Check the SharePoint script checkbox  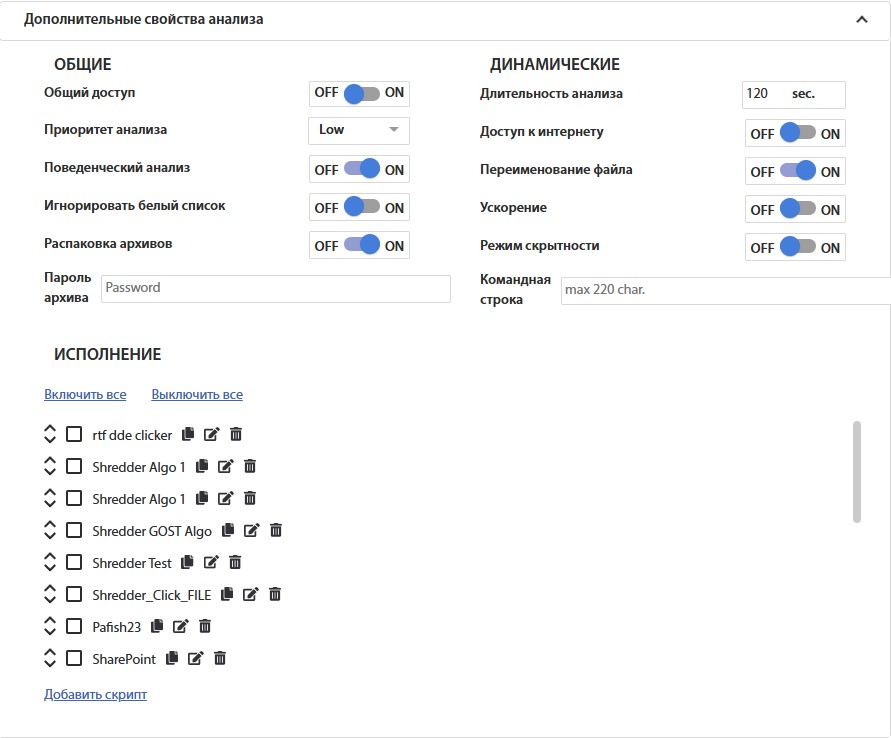(74, 658)
